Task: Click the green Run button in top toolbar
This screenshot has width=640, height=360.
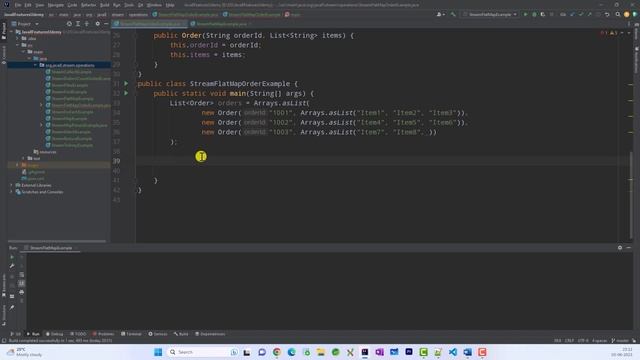Action: point(525,14)
